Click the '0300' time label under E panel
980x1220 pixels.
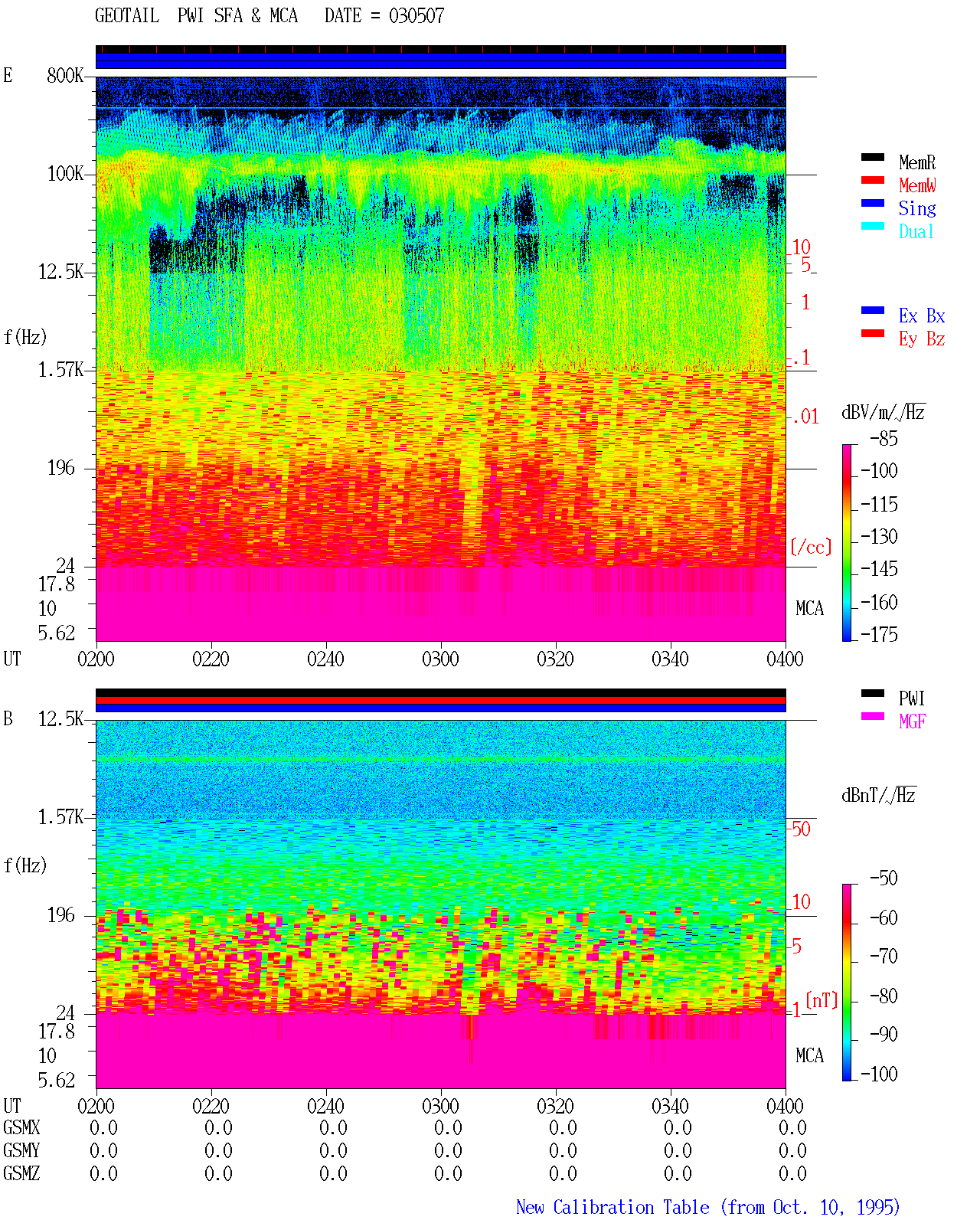click(440, 659)
